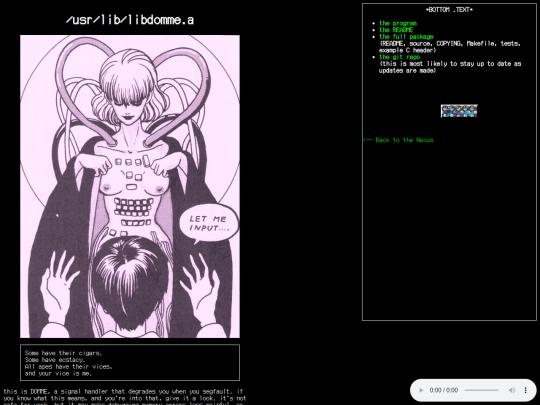Viewport: 540px width, 405px height.
Task: Play the audio player
Action: [421, 390]
